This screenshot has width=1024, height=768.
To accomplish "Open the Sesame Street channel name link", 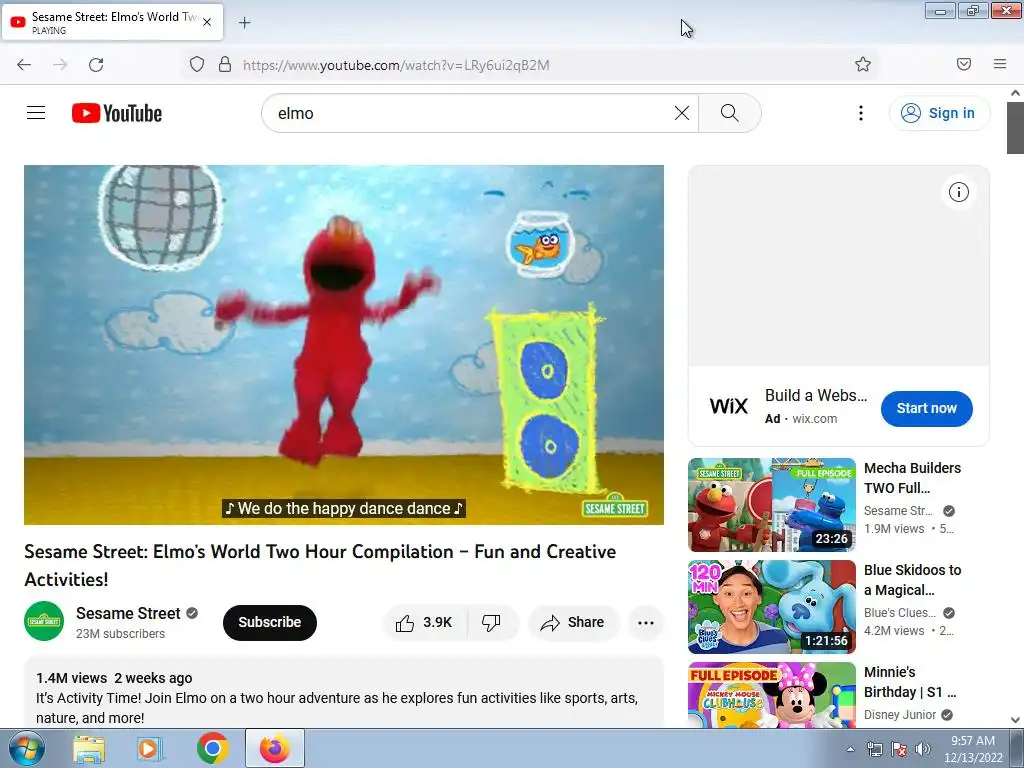I will click(128, 613).
